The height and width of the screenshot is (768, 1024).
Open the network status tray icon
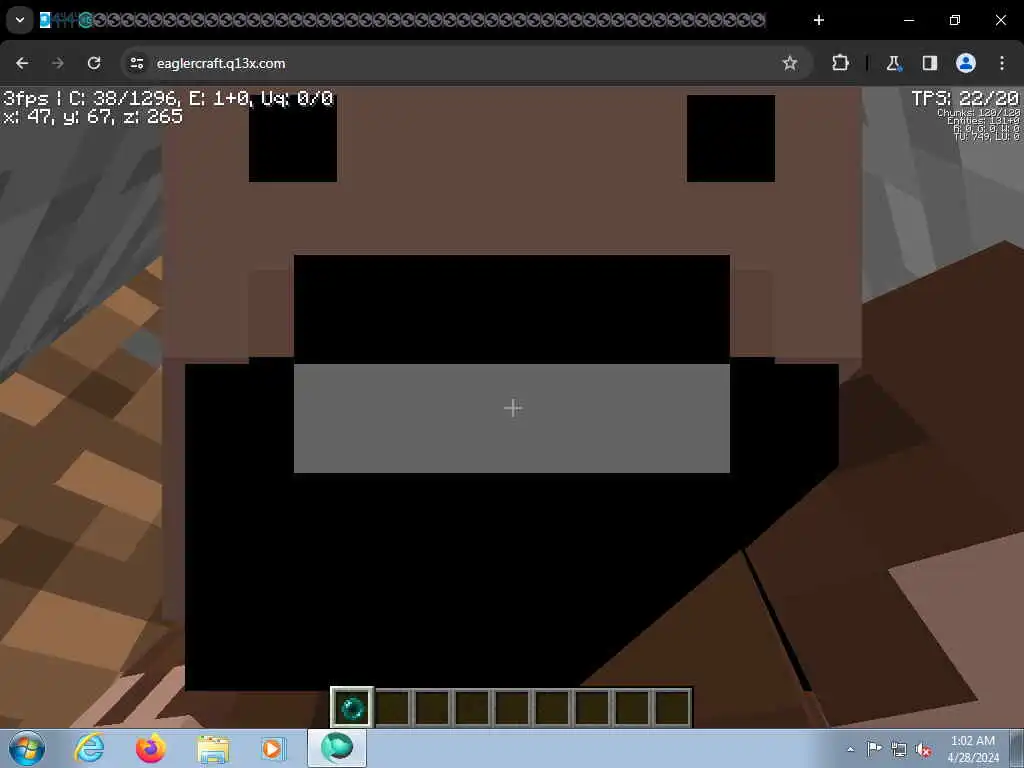tap(899, 749)
